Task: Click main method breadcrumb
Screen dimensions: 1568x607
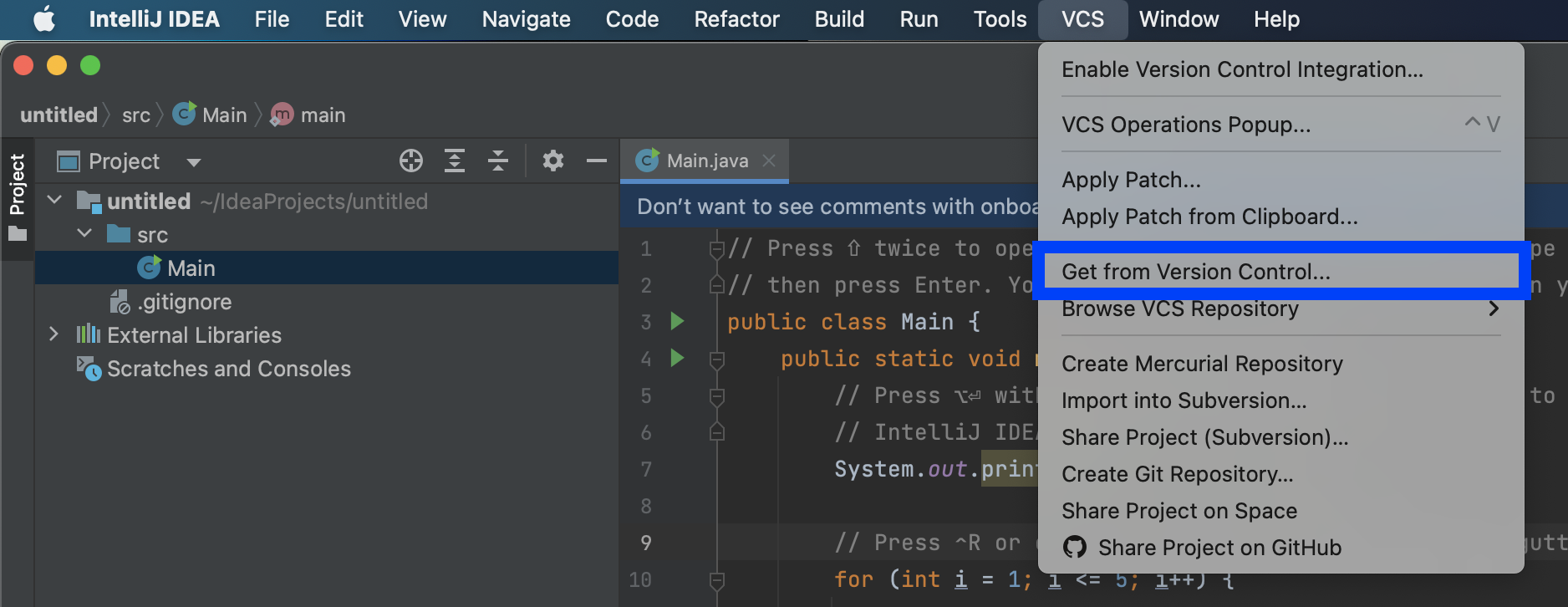Action: (308, 115)
